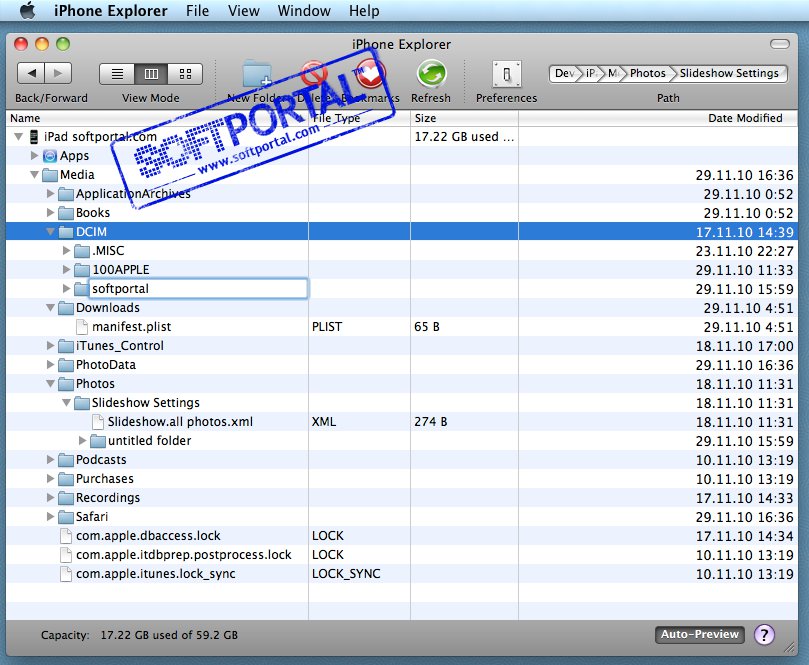The width and height of the screenshot is (809, 665).
Task: Expand the iTunes_Control folder
Action: [50, 346]
